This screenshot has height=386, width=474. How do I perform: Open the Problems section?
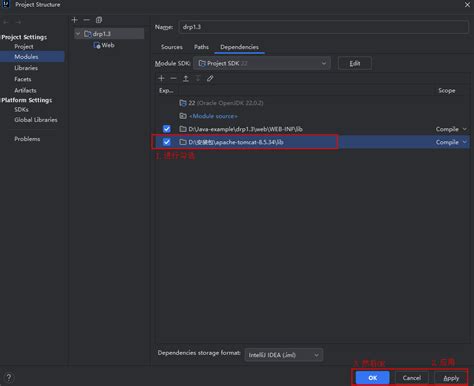click(x=27, y=139)
